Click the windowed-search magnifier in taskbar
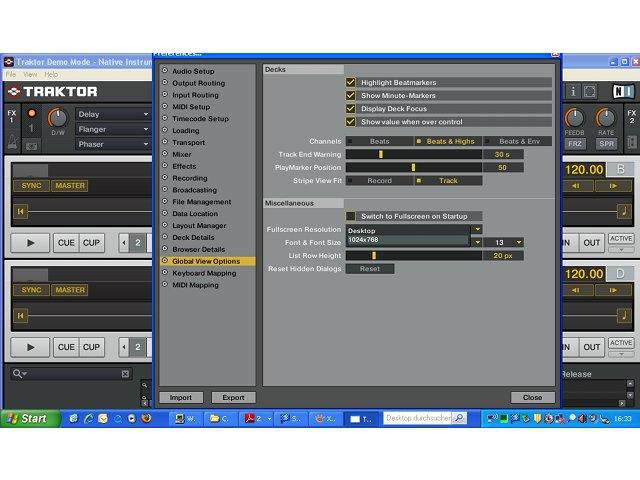Screen dimensions: 640x480 (459, 418)
